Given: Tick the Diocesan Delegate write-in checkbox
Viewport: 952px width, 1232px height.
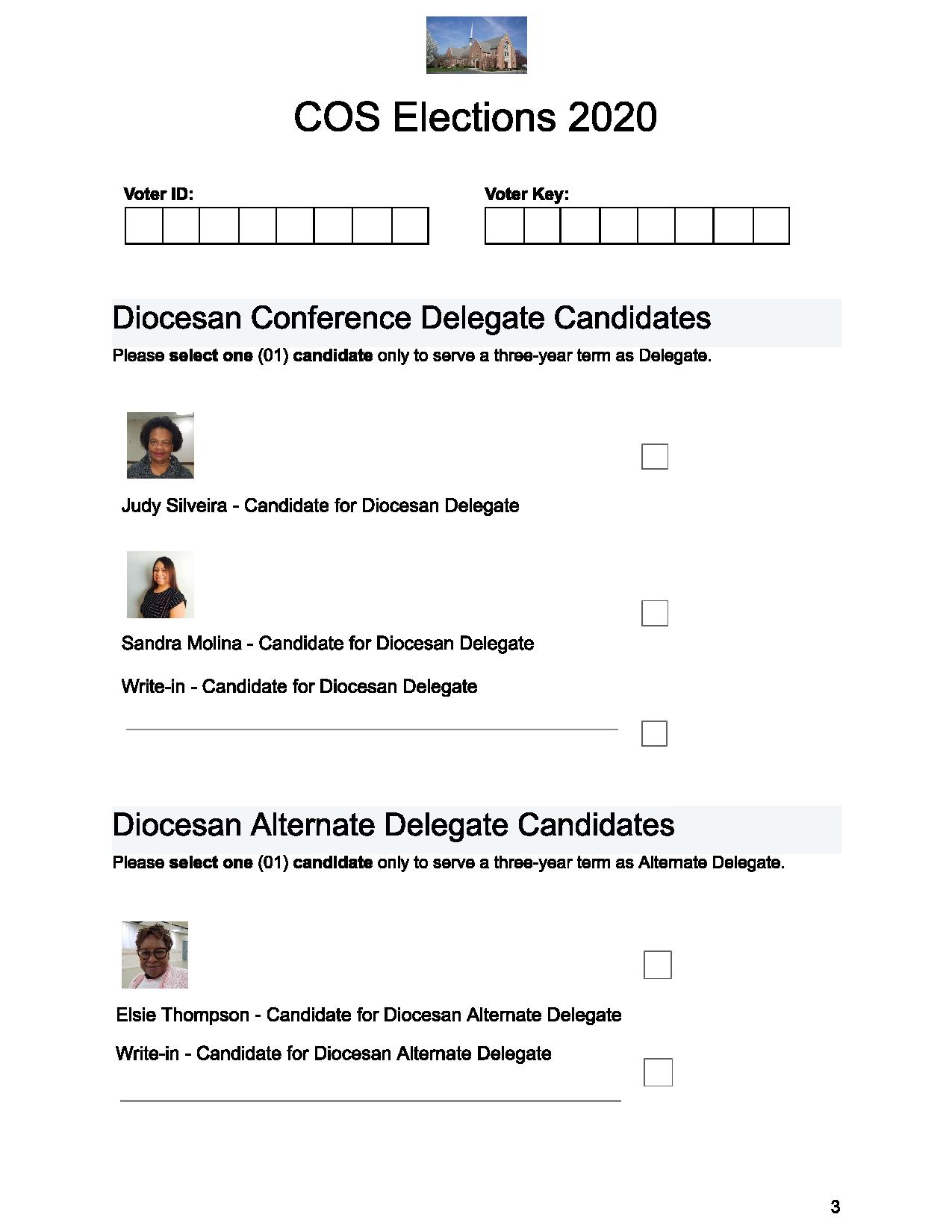Looking at the screenshot, I should tap(654, 733).
